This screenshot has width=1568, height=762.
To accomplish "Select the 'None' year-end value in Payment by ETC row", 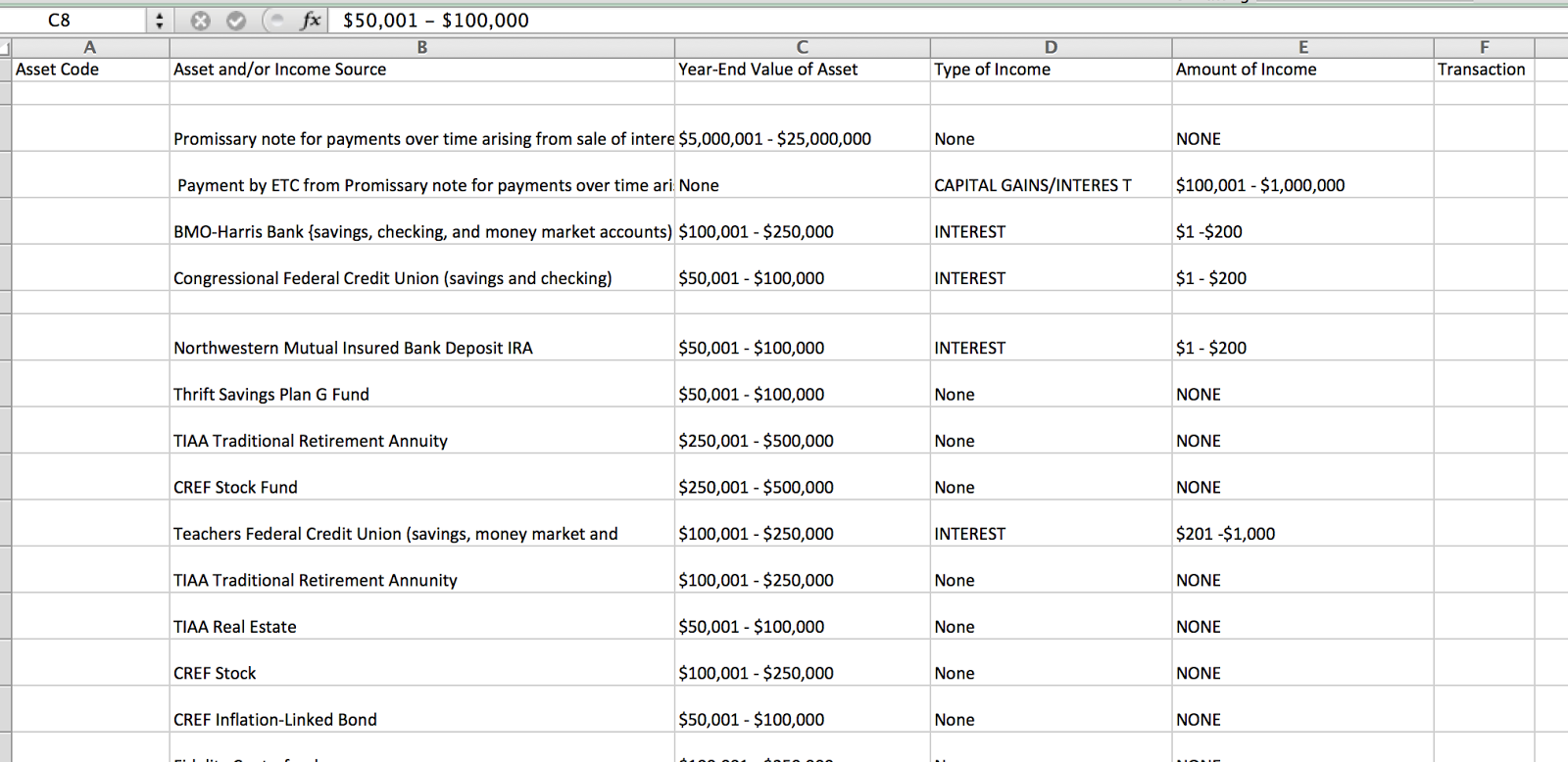I will (x=803, y=175).
